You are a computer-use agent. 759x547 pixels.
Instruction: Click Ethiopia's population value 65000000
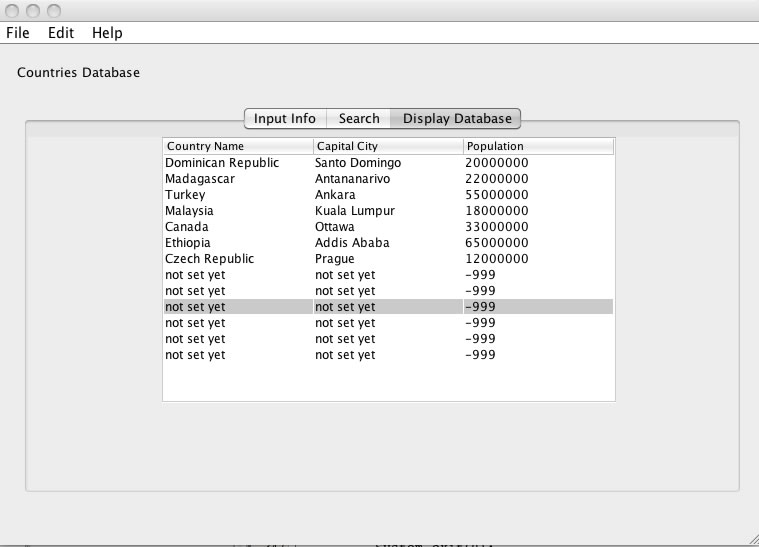497,242
